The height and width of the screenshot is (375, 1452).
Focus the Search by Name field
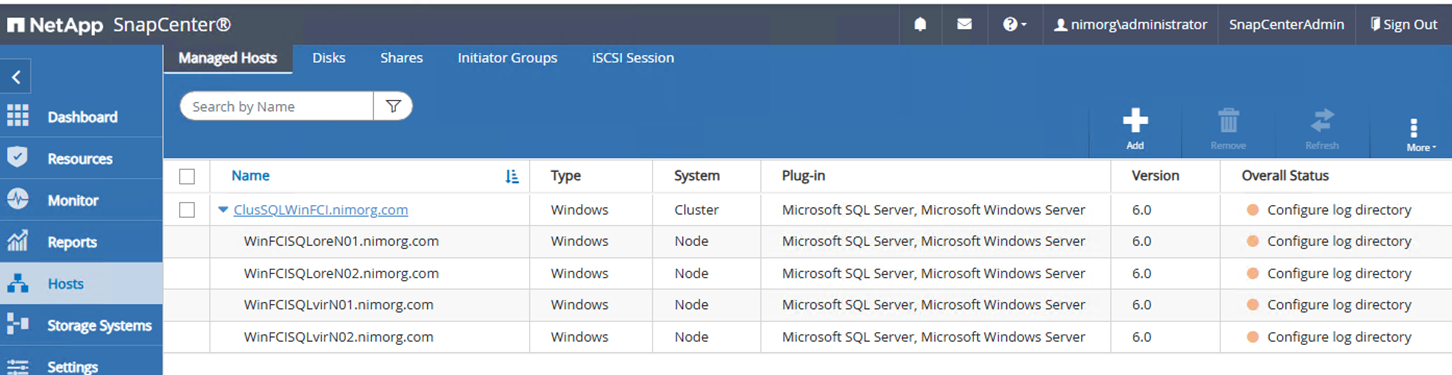277,106
